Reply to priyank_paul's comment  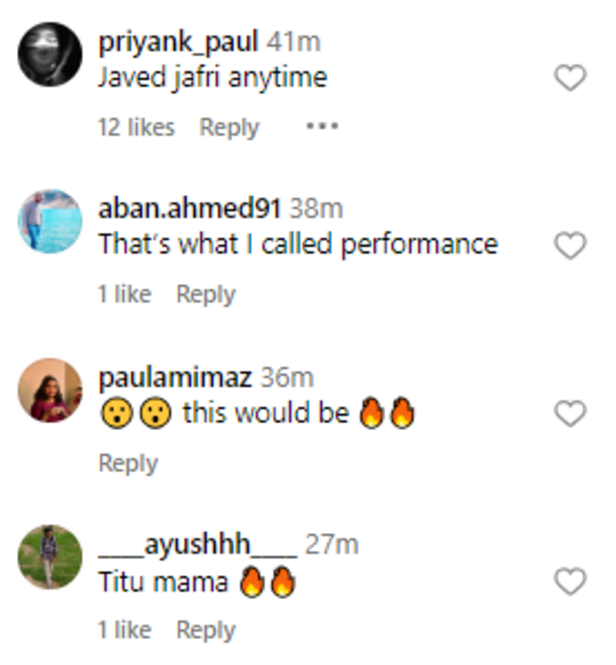(x=229, y=127)
